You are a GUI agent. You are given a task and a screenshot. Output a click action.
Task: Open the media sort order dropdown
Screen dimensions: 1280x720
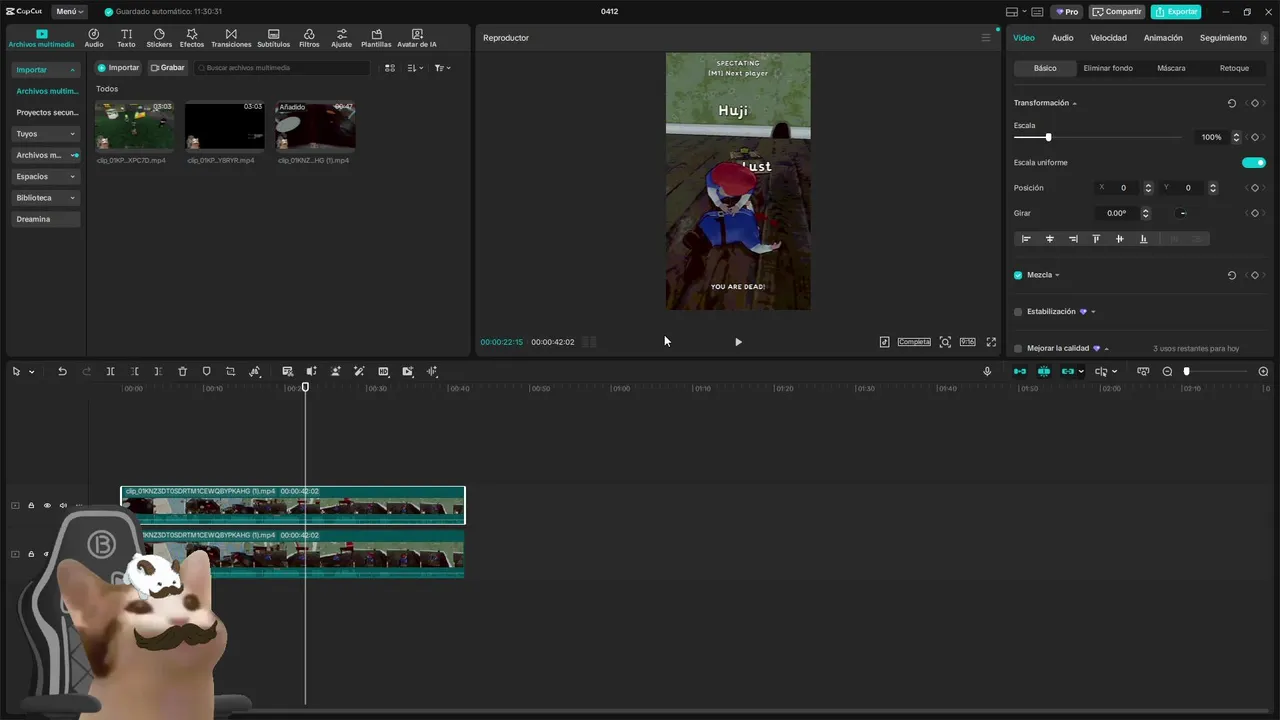(x=415, y=68)
